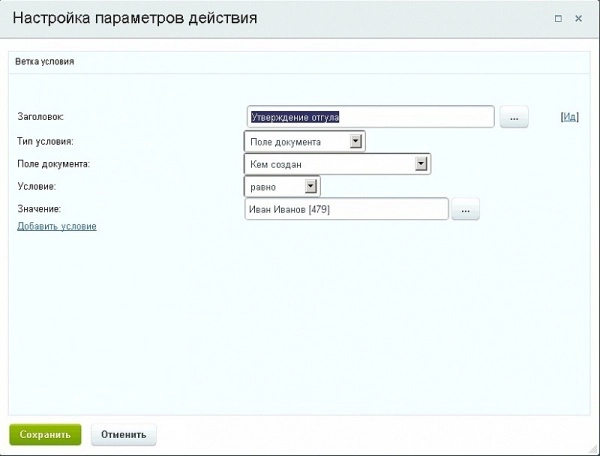
Task: Click the Поле документа label
Action: [54, 164]
